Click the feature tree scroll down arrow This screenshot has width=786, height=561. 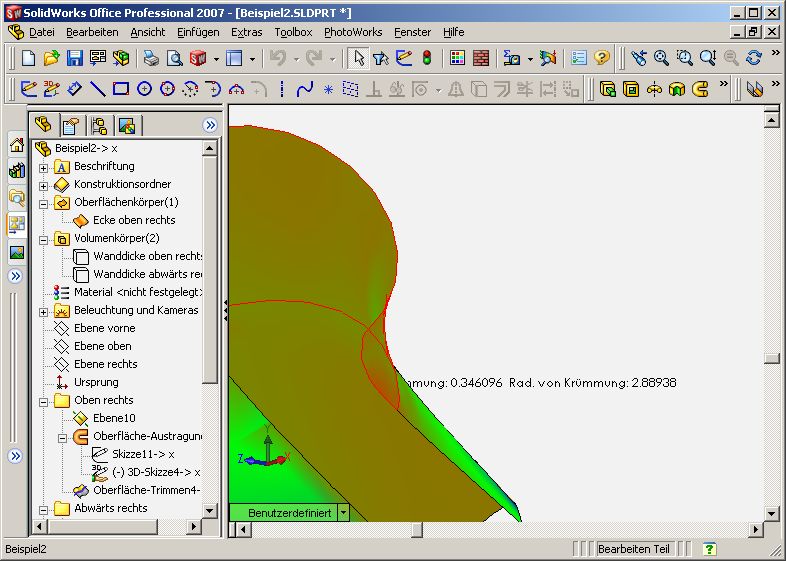coord(210,510)
